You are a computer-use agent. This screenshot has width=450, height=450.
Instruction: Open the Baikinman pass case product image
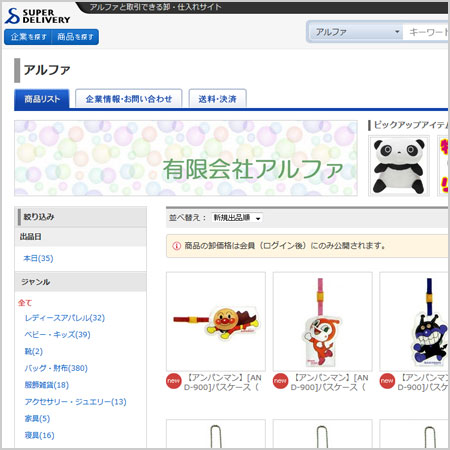tap(414, 321)
